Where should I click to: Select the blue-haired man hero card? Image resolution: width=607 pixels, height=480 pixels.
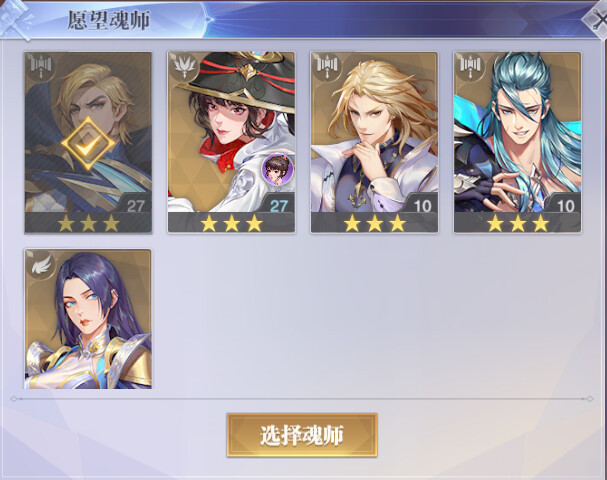(x=518, y=142)
